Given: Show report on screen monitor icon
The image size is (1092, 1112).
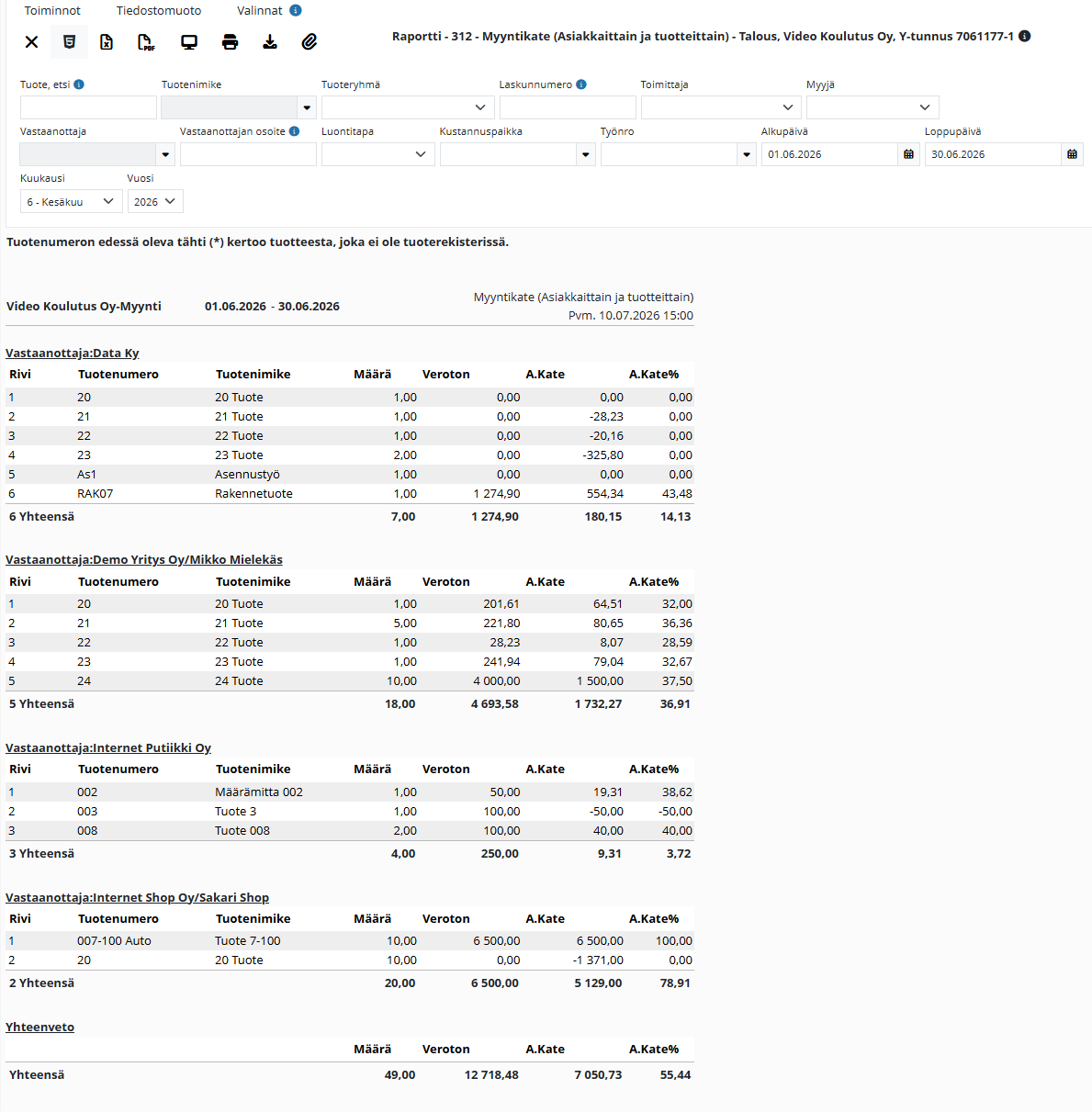Looking at the screenshot, I should [189, 42].
